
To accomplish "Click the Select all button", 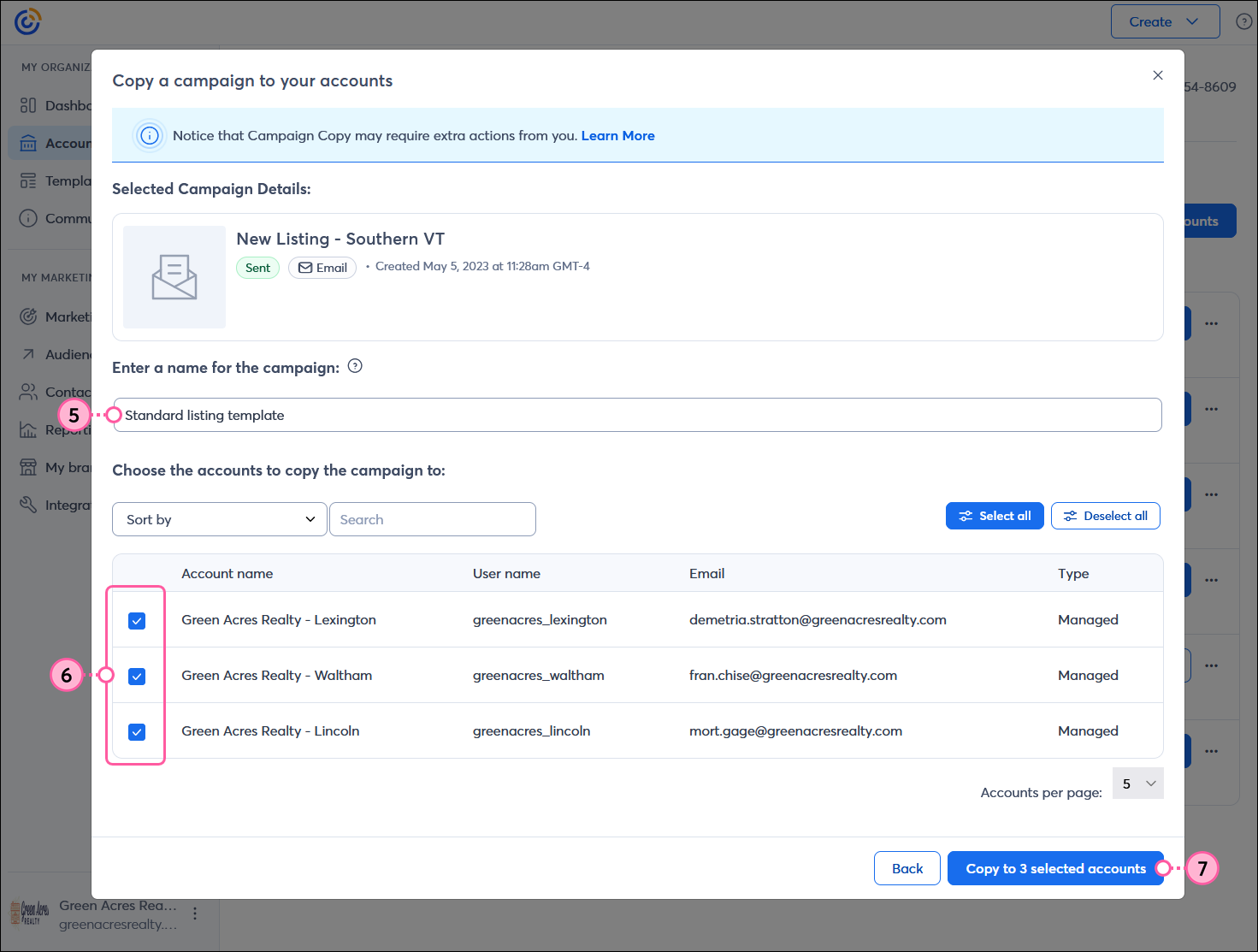I will tap(995, 516).
